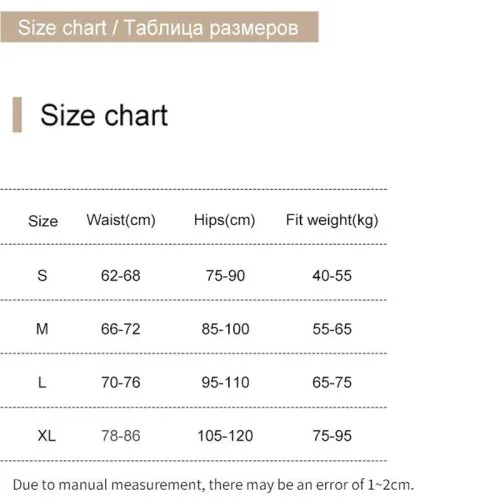Viewport: 500px width, 500px height.
Task: Select the 'Waist(cm)' column header
Action: tap(121, 220)
